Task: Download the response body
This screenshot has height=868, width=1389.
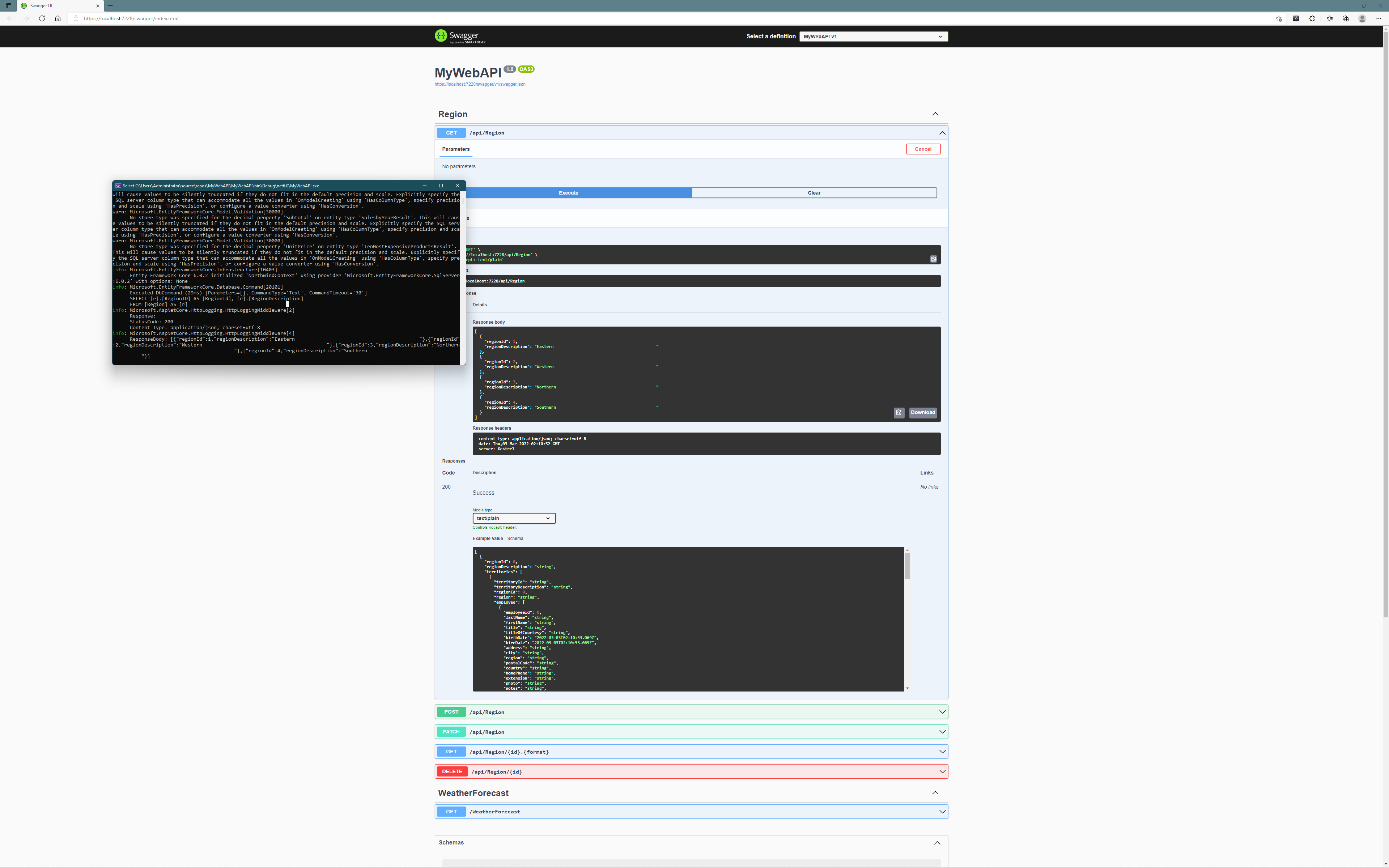Action: pyautogui.click(x=922, y=412)
